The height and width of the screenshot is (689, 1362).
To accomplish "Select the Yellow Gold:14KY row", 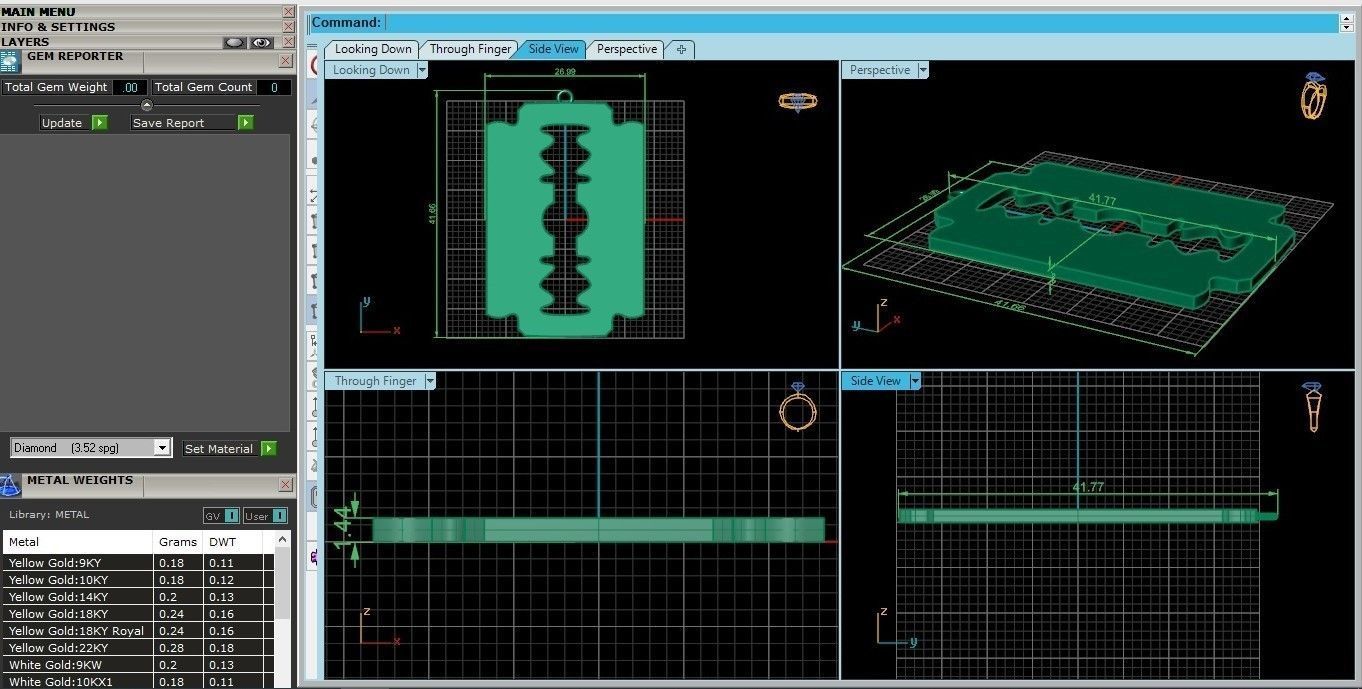I will click(138, 597).
